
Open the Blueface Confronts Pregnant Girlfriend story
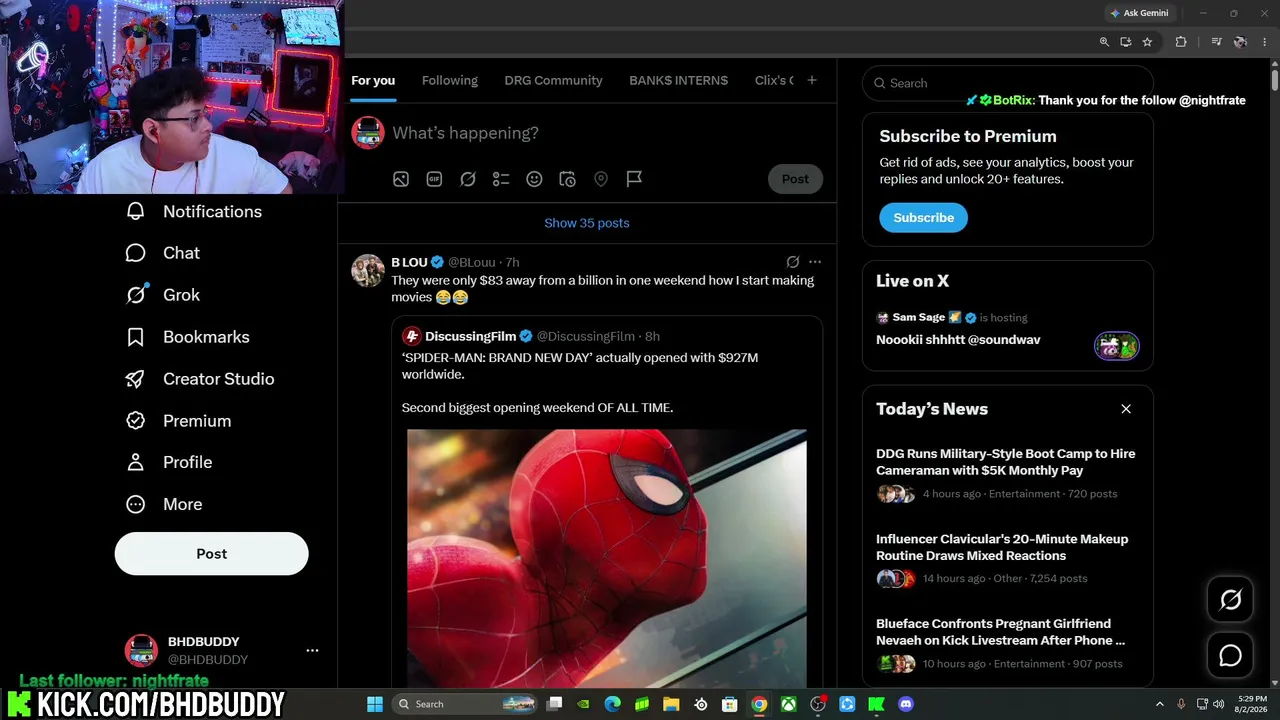click(1000, 632)
